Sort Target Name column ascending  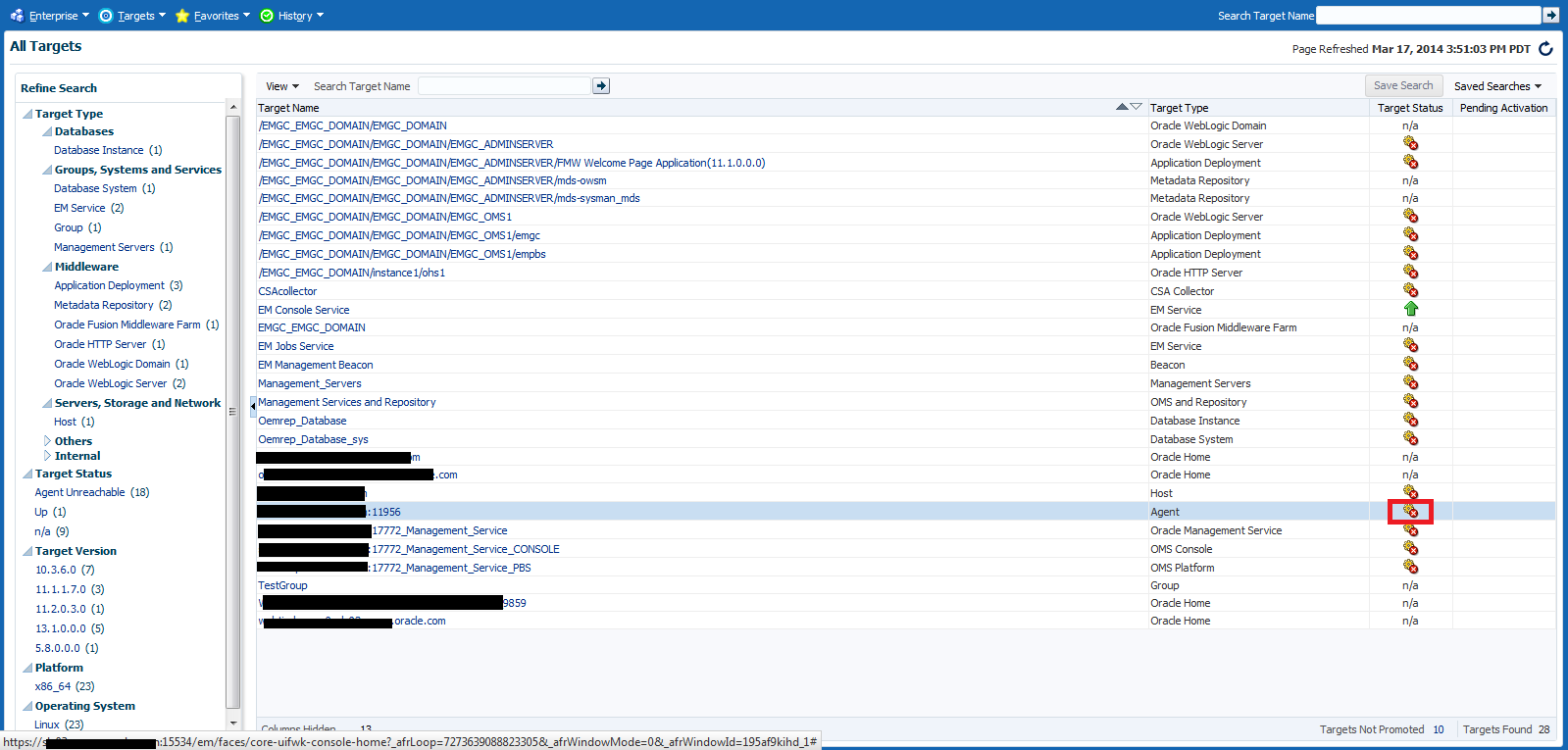pos(1123,106)
